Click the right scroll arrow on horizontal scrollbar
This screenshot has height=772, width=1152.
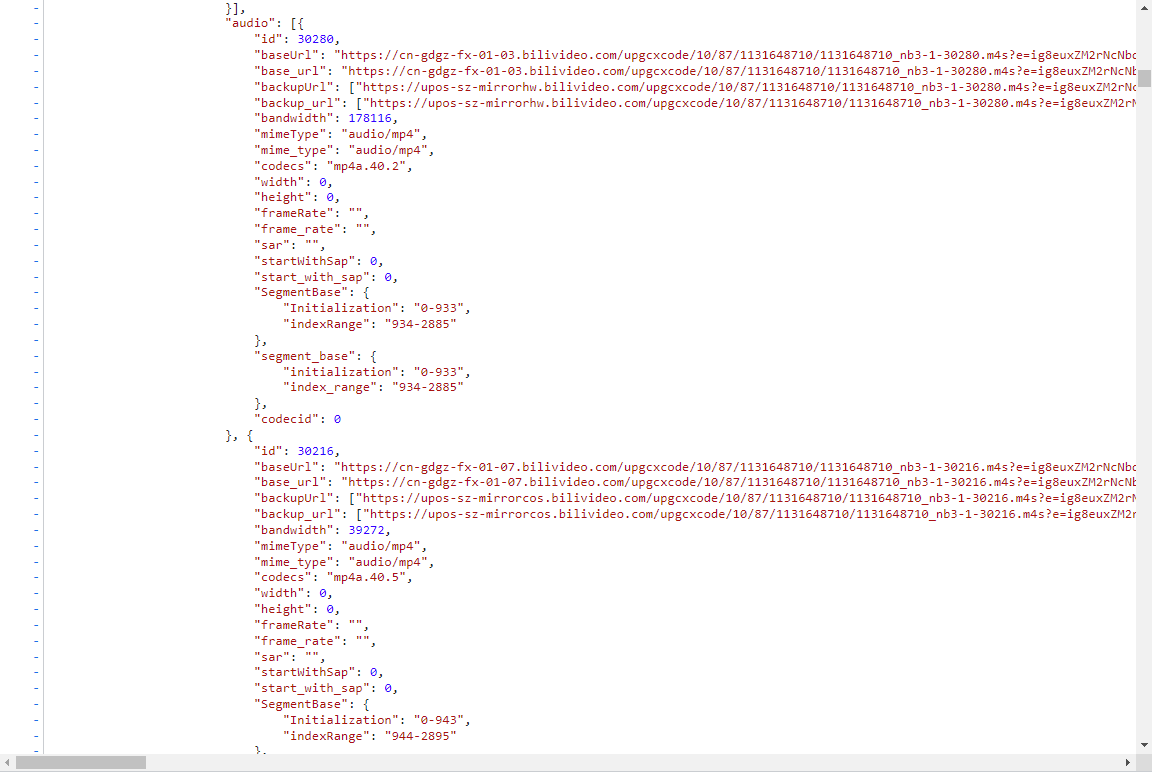1128,763
